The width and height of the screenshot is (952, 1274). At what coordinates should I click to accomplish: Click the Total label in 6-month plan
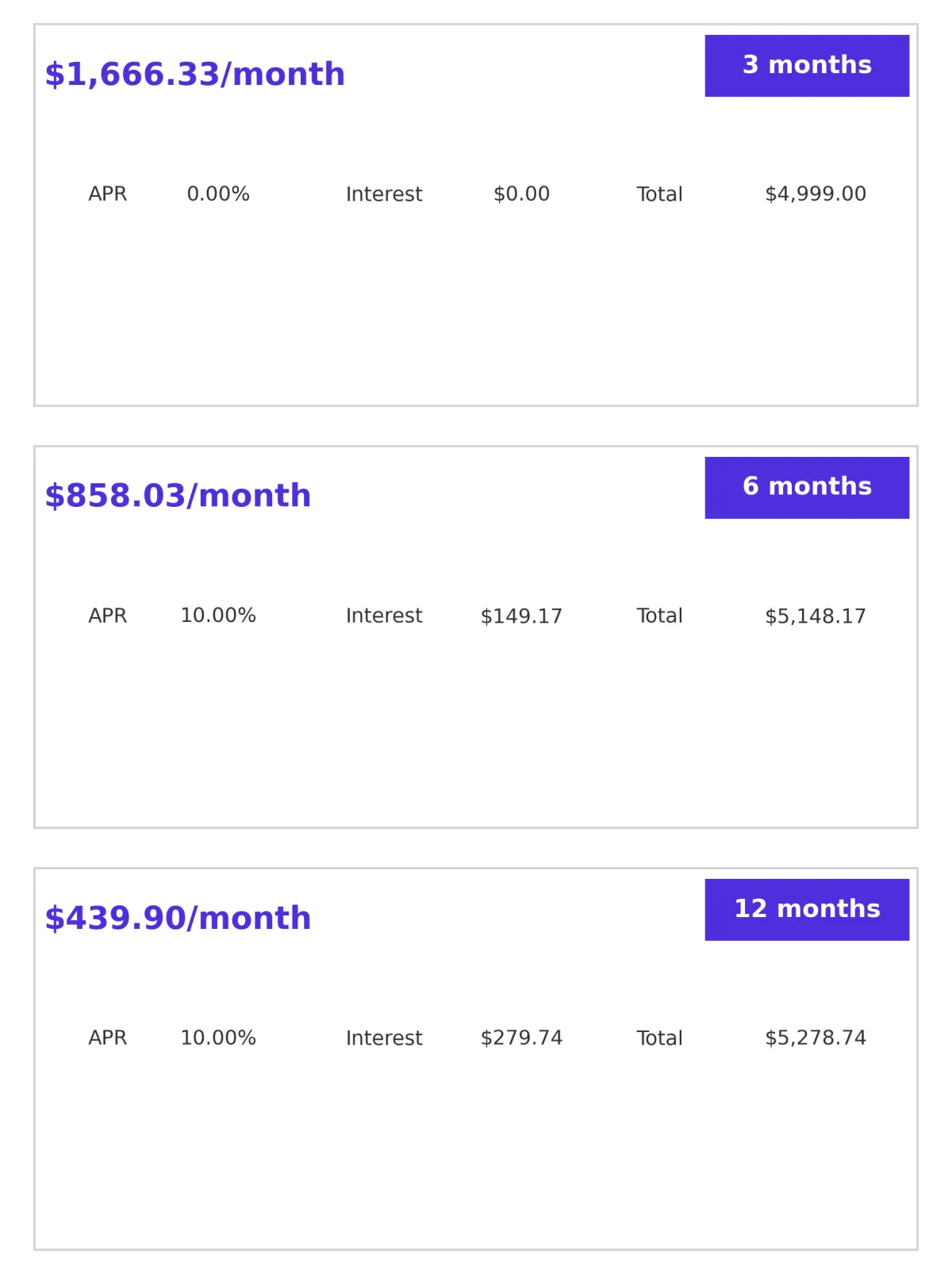pyautogui.click(x=659, y=616)
